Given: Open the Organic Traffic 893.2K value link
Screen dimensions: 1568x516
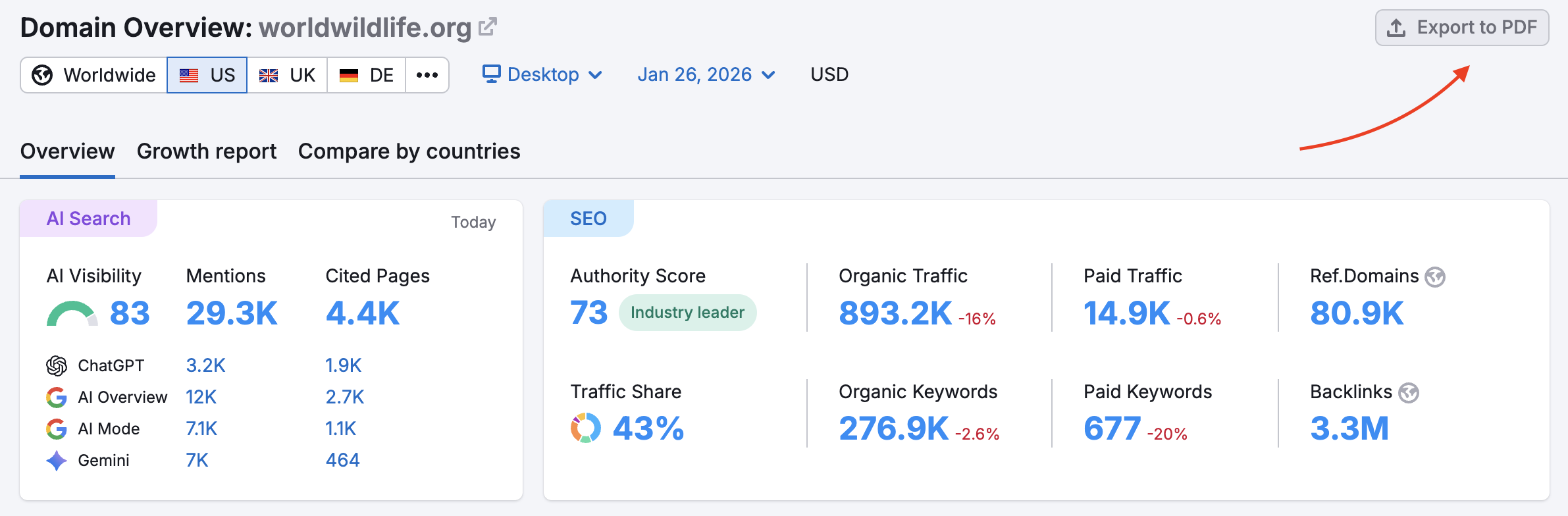Looking at the screenshot, I should (895, 313).
